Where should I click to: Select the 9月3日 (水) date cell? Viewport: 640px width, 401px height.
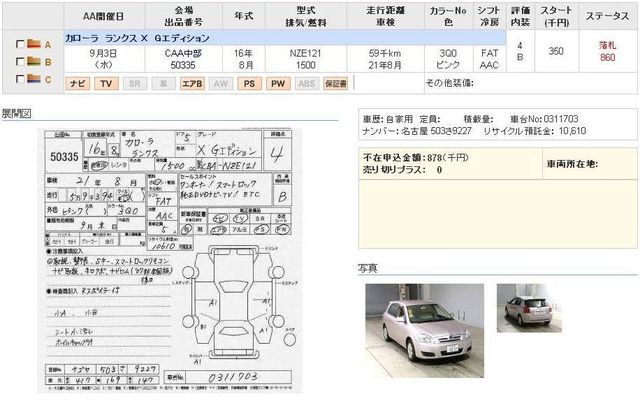coord(104,59)
